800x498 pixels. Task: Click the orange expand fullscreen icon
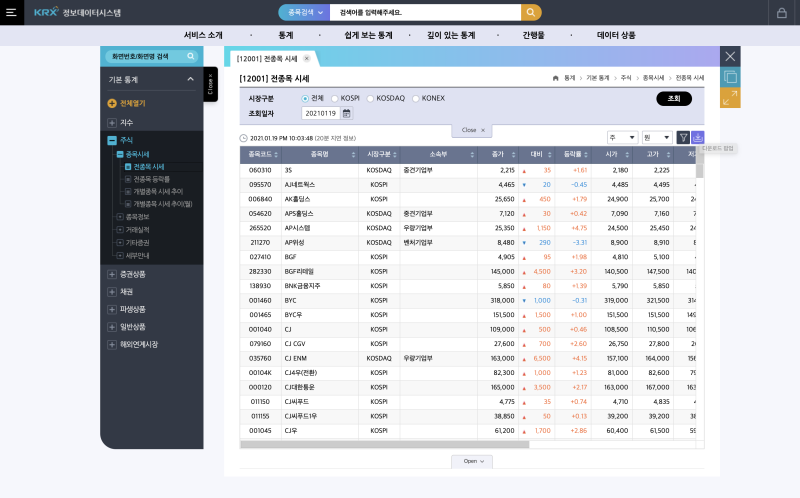pyautogui.click(x=730, y=97)
